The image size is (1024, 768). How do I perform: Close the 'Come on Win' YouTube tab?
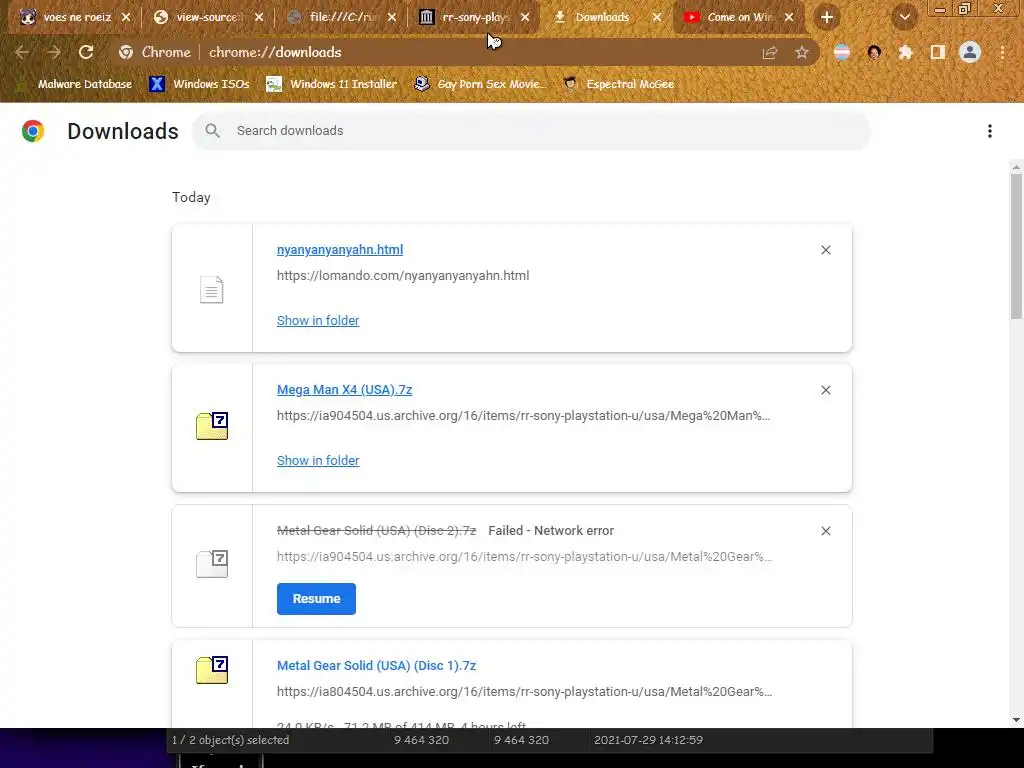(789, 17)
